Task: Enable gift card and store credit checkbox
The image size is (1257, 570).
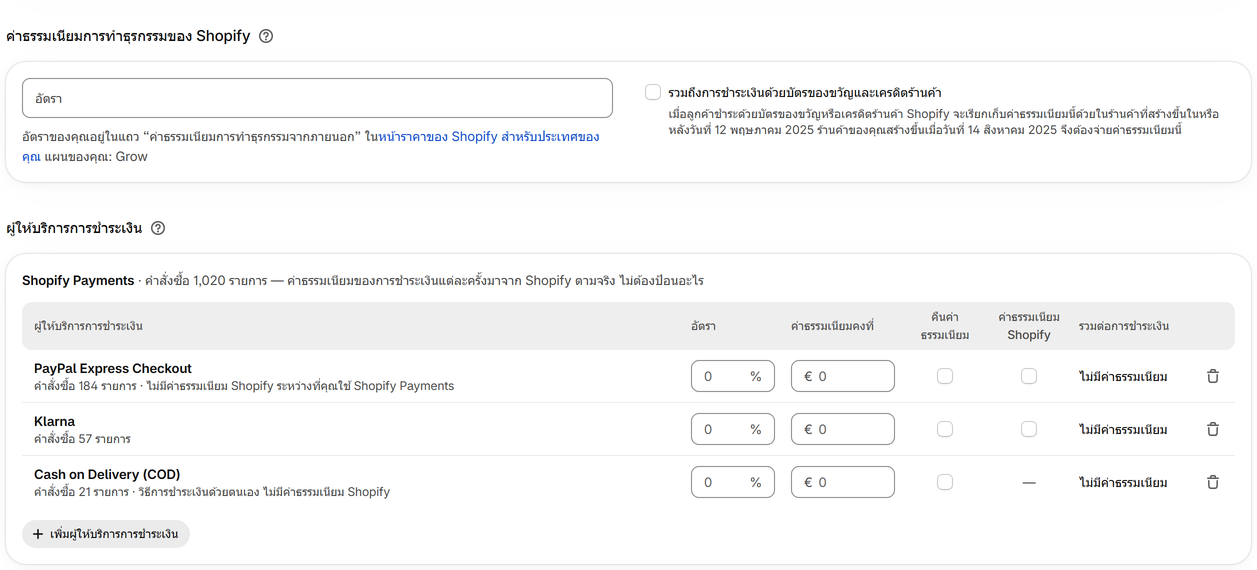Action: coord(653,92)
